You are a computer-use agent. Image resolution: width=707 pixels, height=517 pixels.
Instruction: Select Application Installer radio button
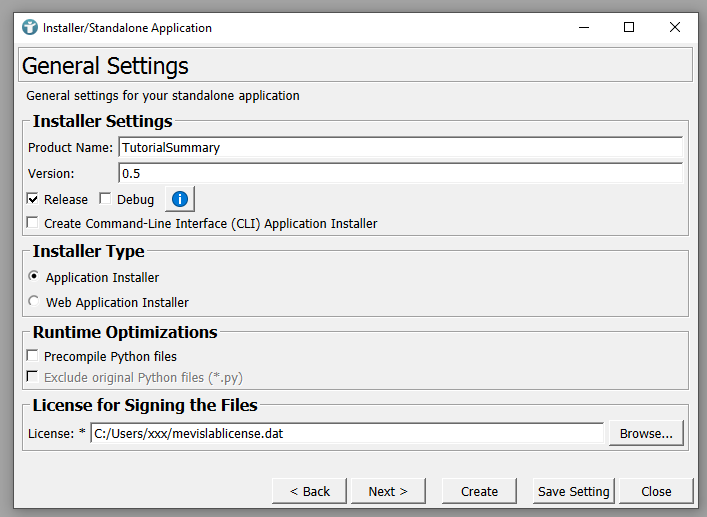(34, 277)
